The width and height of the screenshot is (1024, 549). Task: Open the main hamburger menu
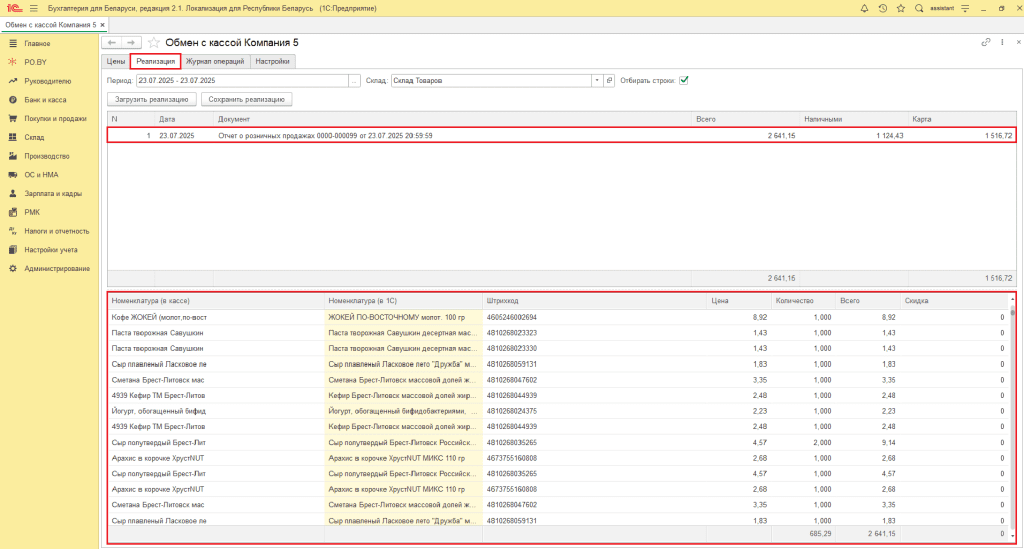(34, 8)
